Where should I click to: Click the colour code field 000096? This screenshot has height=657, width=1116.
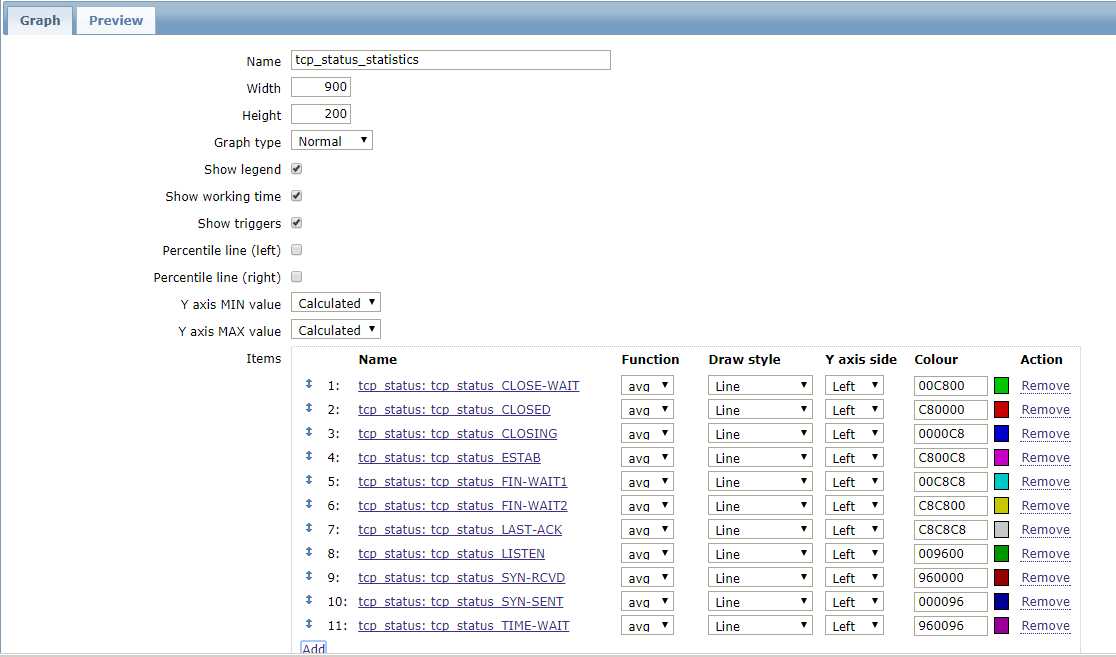coord(951,601)
